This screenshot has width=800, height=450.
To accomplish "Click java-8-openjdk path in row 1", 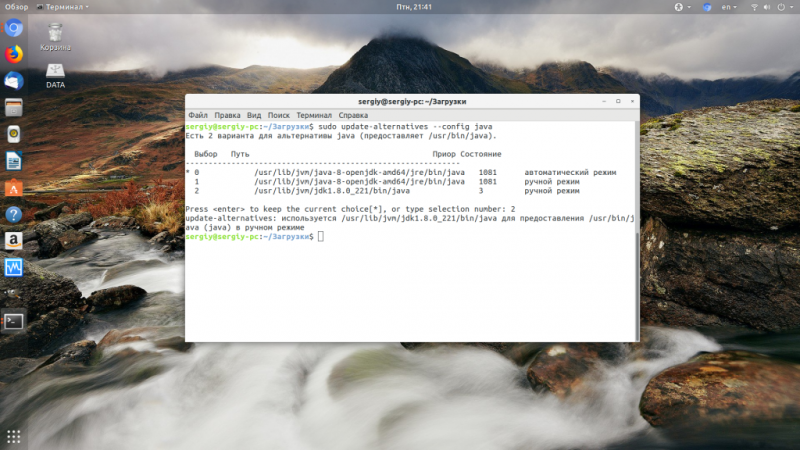I will coord(359,182).
